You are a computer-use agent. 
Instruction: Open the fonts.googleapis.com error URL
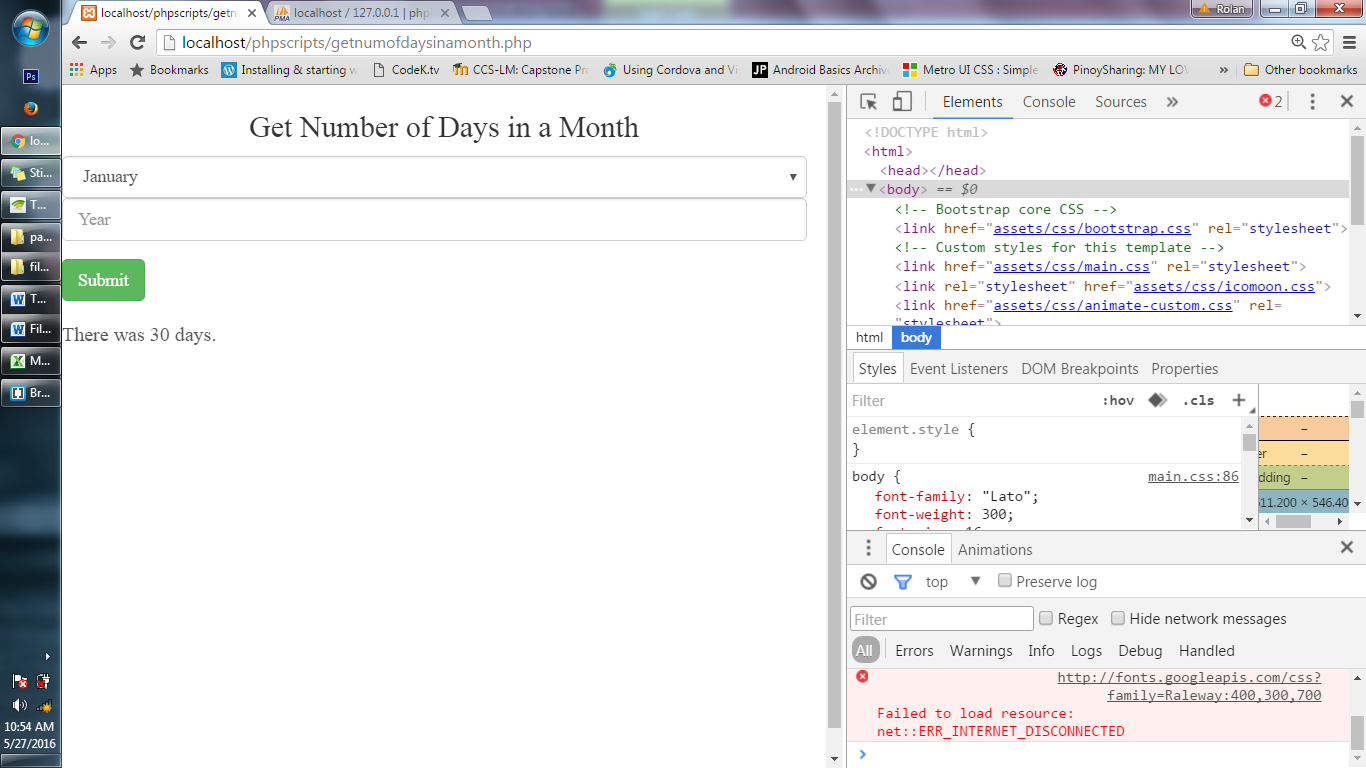[x=1189, y=686]
